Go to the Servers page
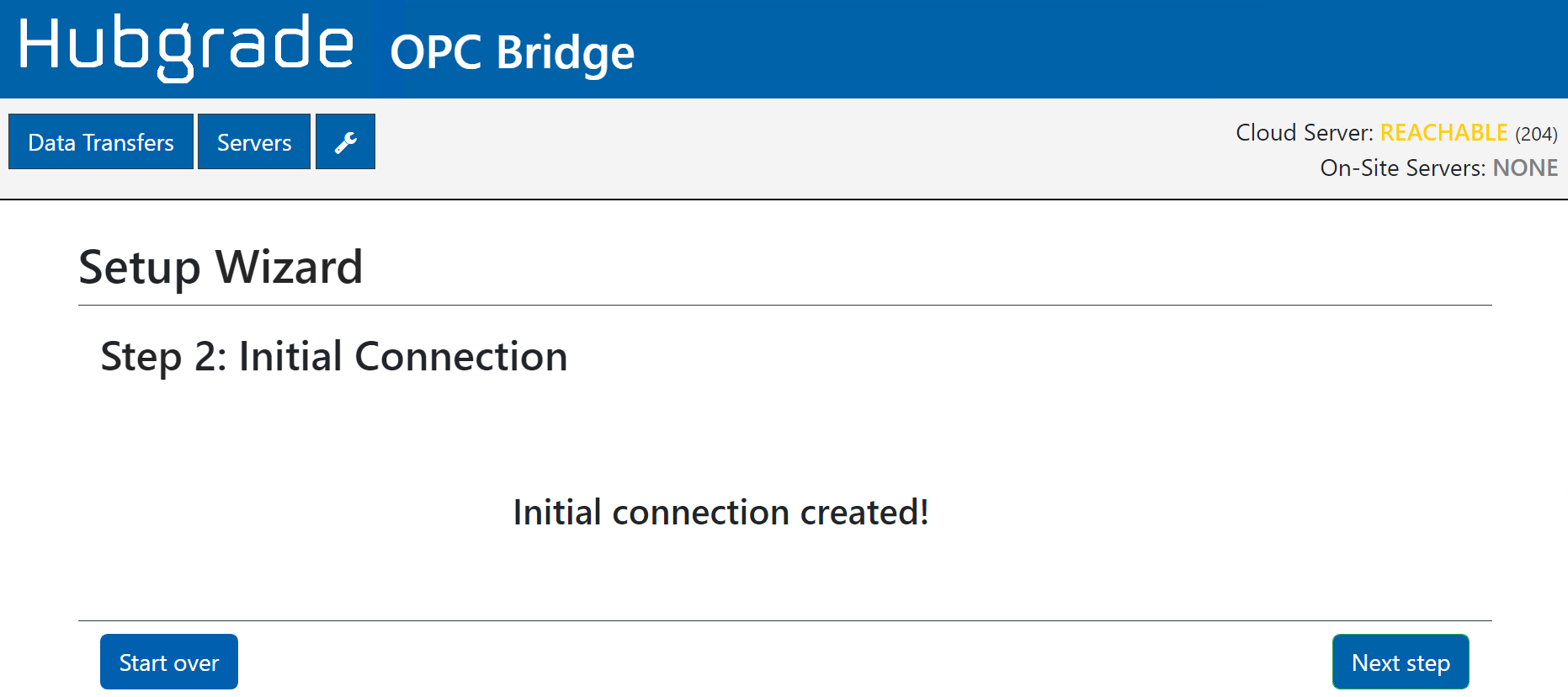Screen dimensions: 1568x697 [x=254, y=142]
